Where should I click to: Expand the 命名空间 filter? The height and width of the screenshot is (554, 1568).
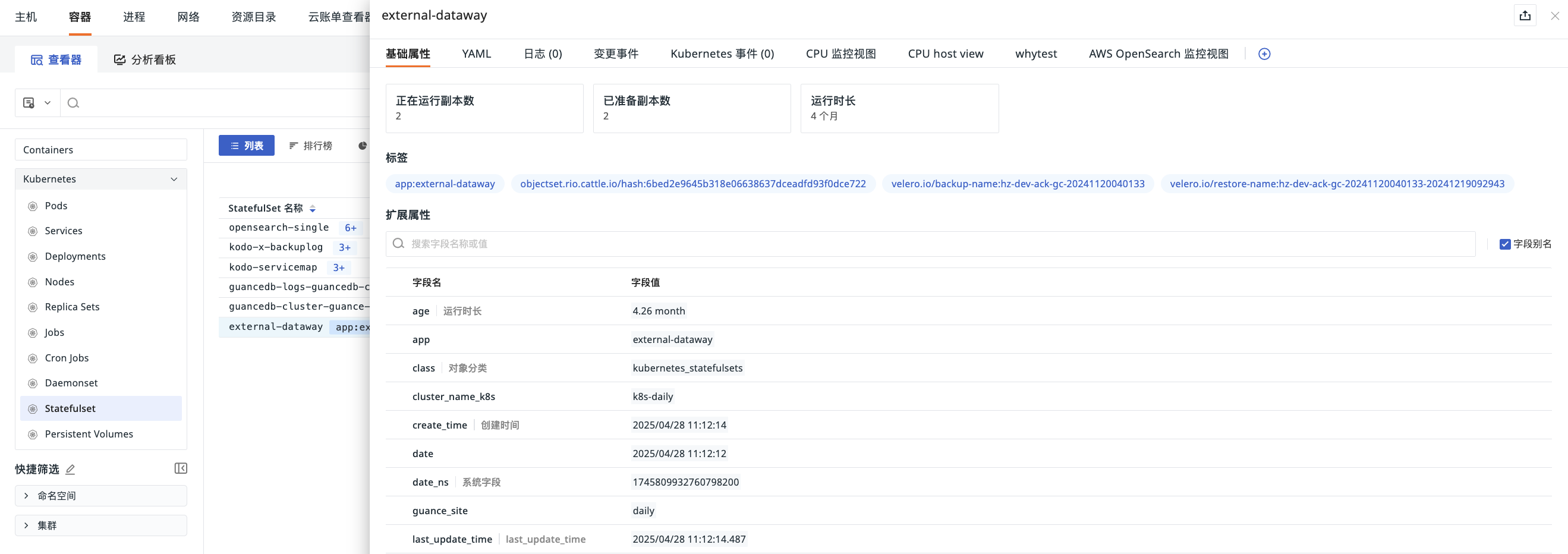100,496
